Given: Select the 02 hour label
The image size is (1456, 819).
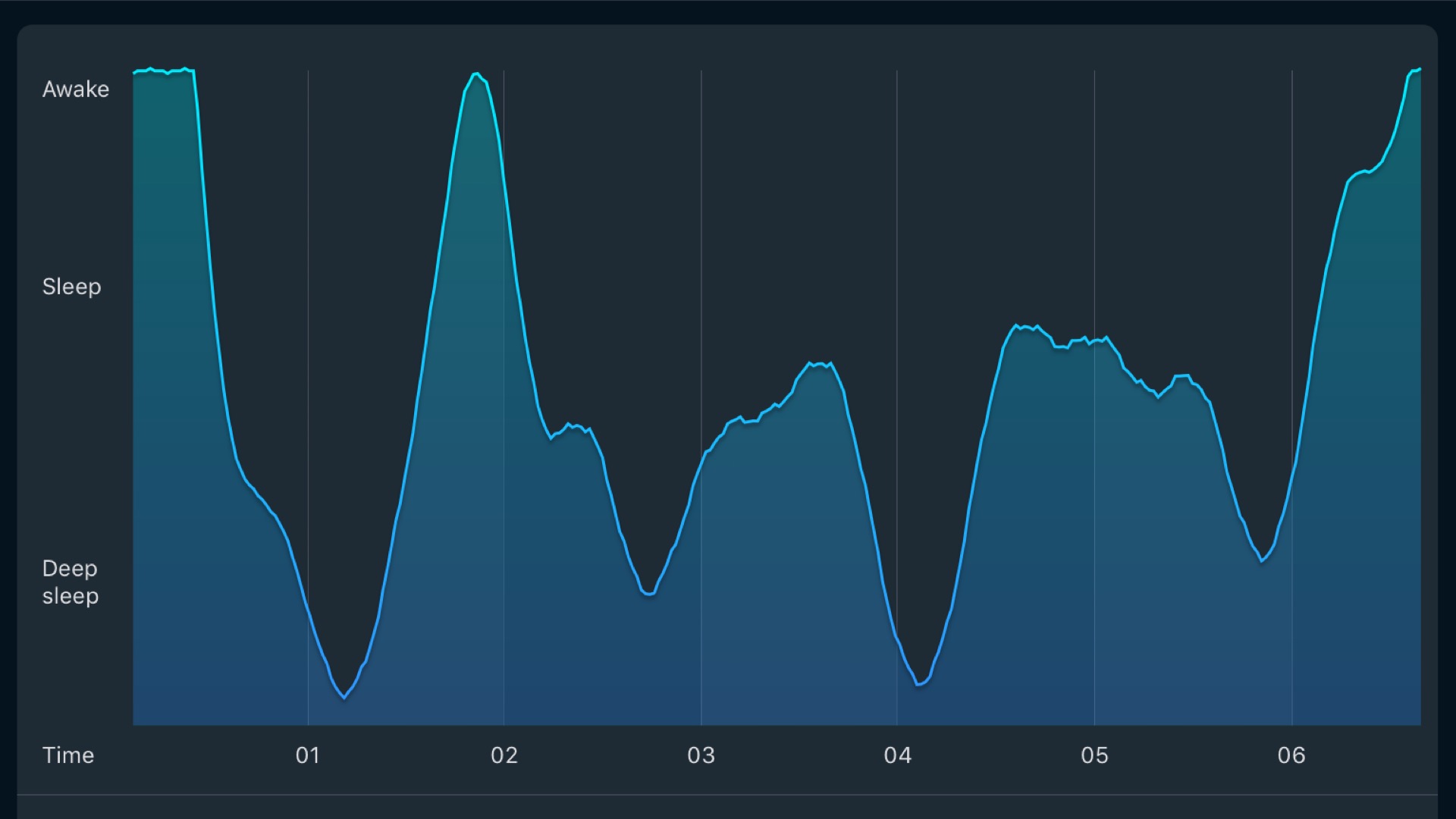Looking at the screenshot, I should pyautogui.click(x=504, y=755).
